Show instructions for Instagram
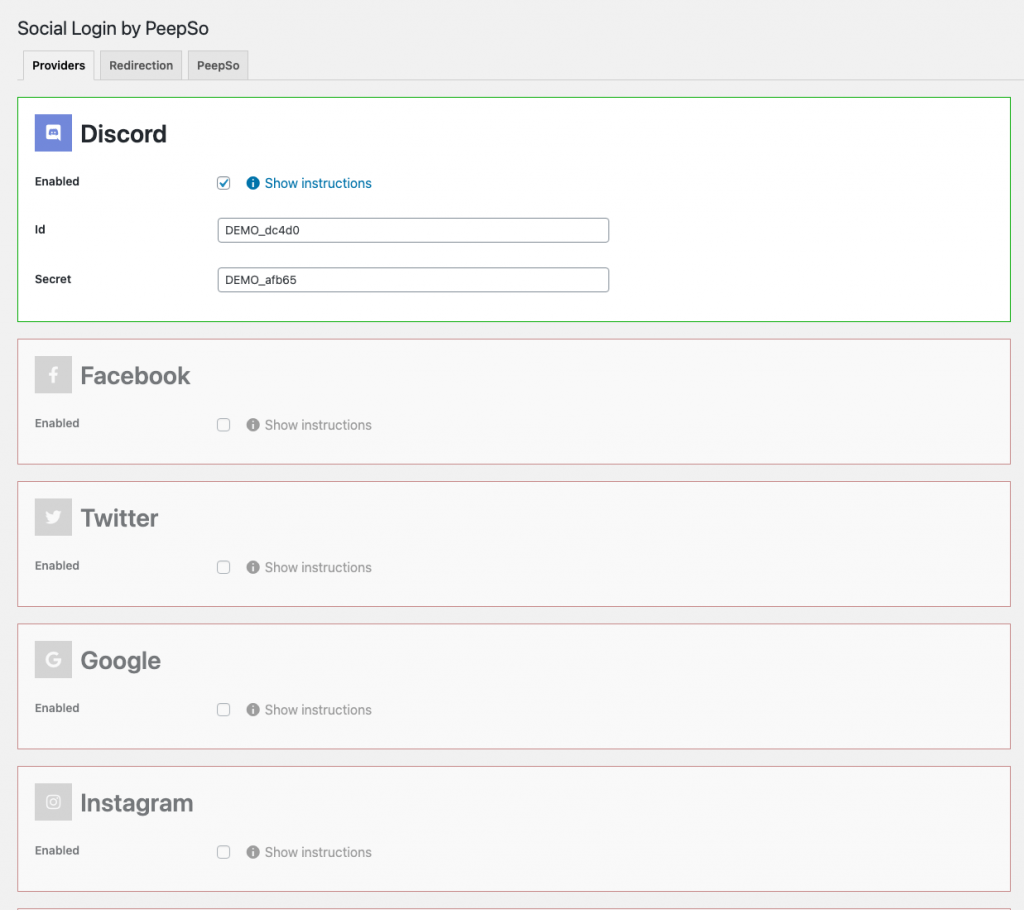Image resolution: width=1024 pixels, height=910 pixels. tap(318, 853)
